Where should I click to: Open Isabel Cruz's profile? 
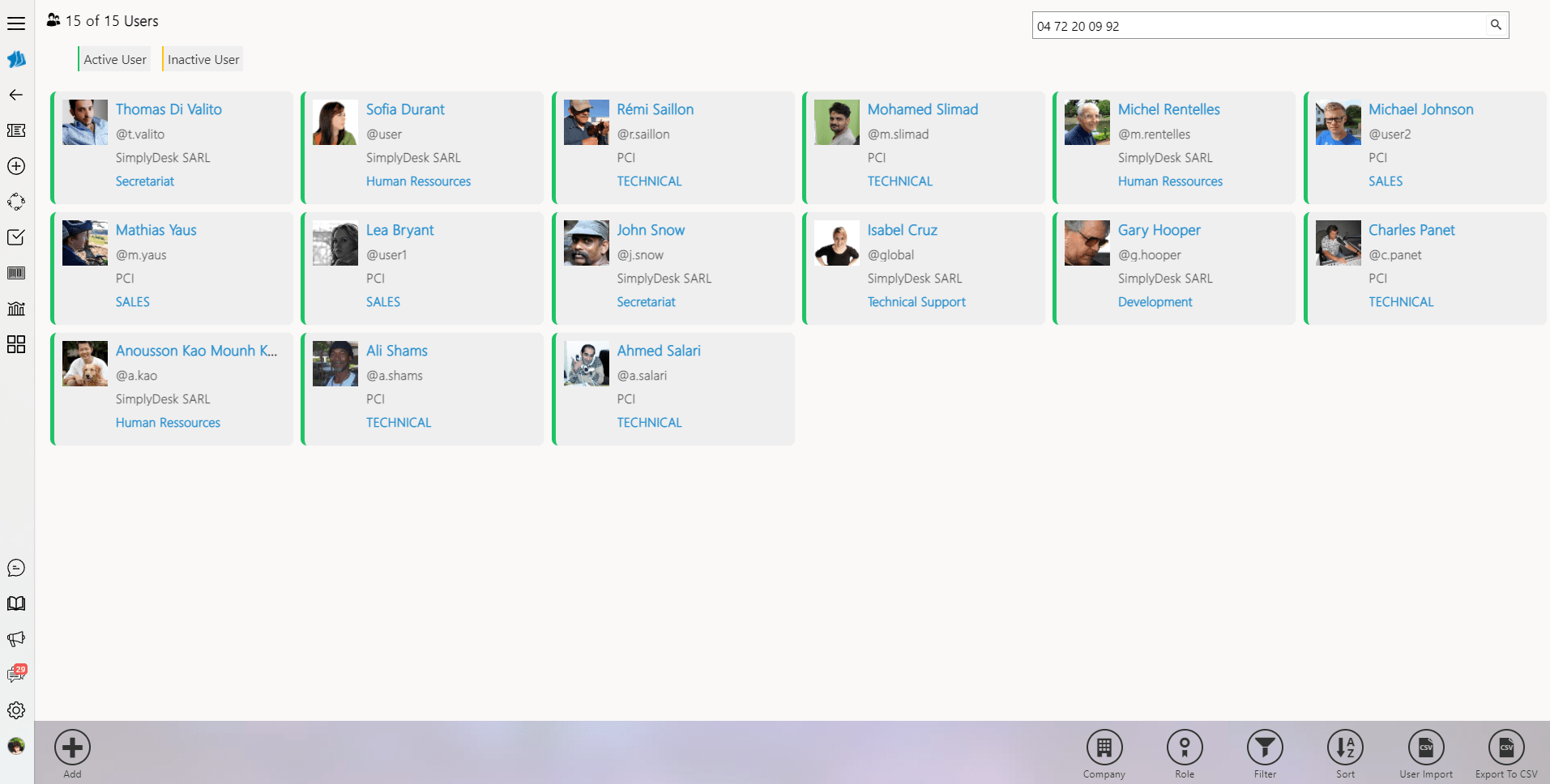point(903,230)
